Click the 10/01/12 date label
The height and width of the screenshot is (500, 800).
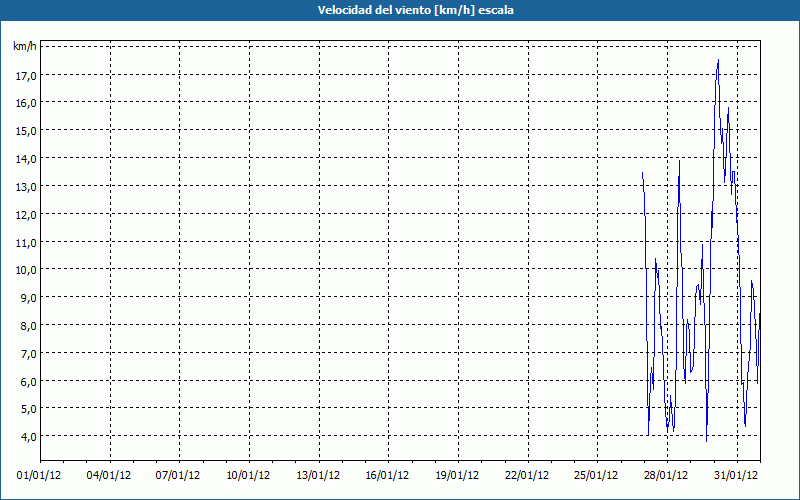coord(248,476)
